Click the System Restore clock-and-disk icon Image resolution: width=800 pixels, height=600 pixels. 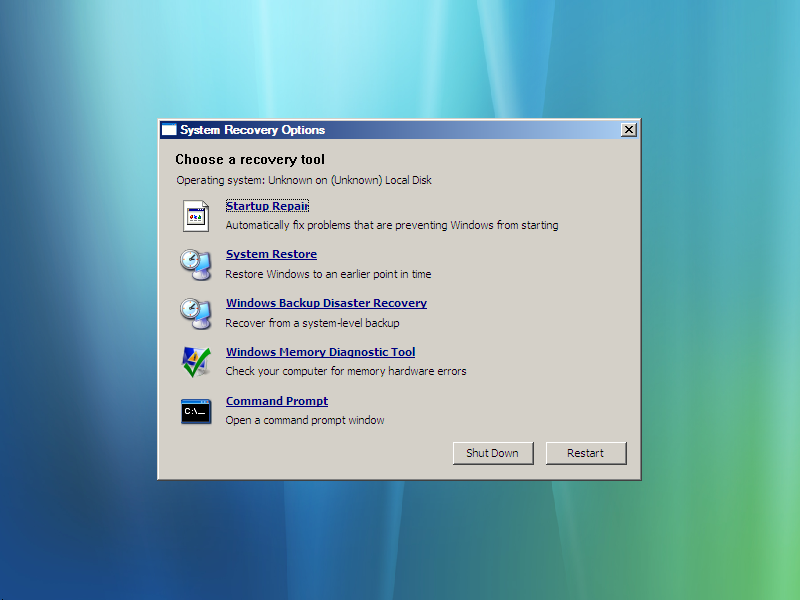196,264
